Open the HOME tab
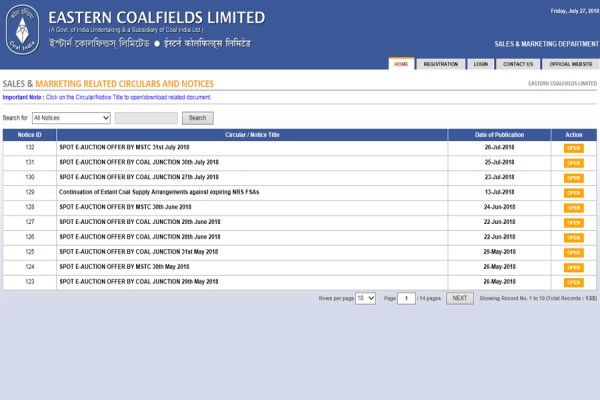 point(401,64)
